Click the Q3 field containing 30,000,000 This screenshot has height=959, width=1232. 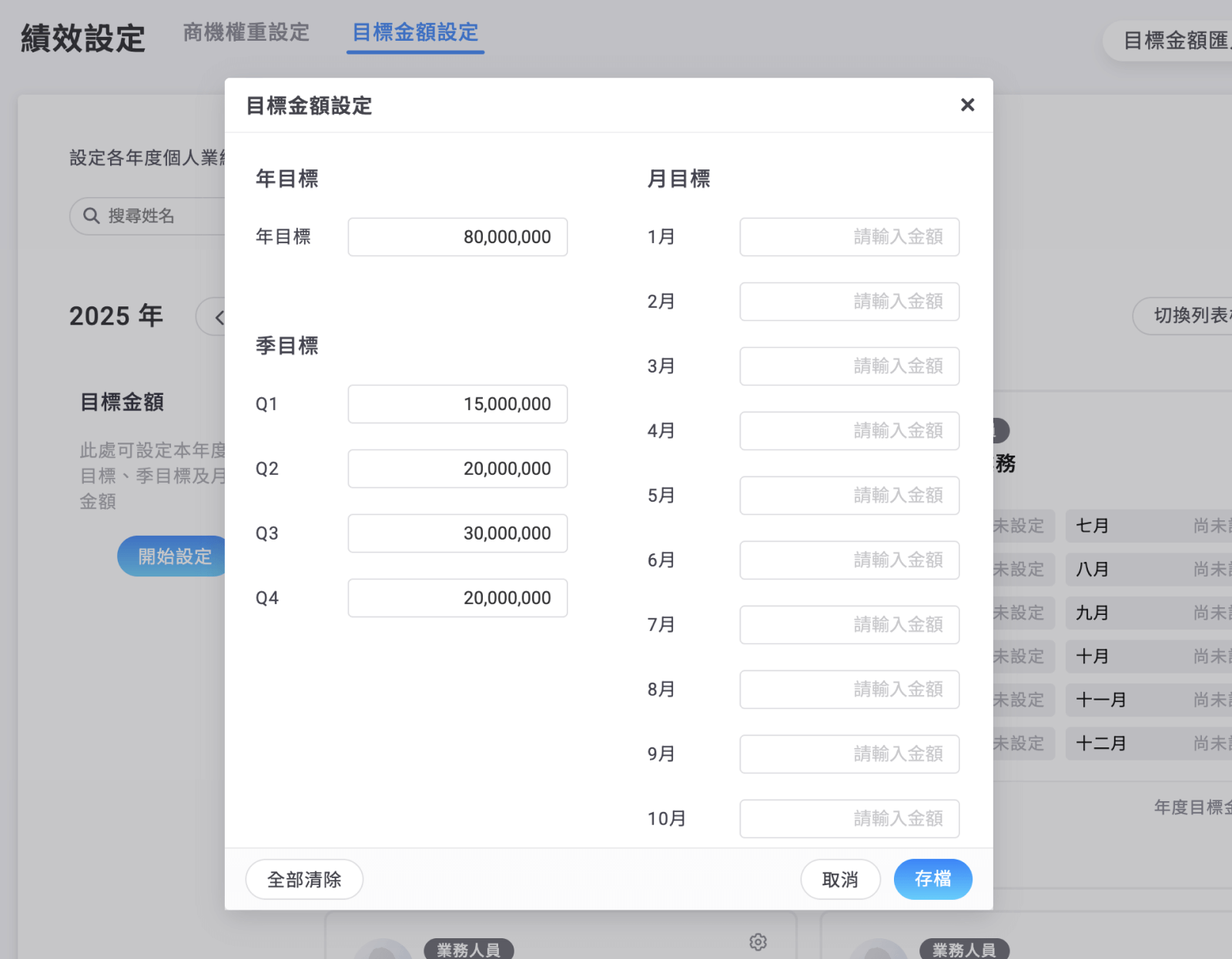coord(457,533)
